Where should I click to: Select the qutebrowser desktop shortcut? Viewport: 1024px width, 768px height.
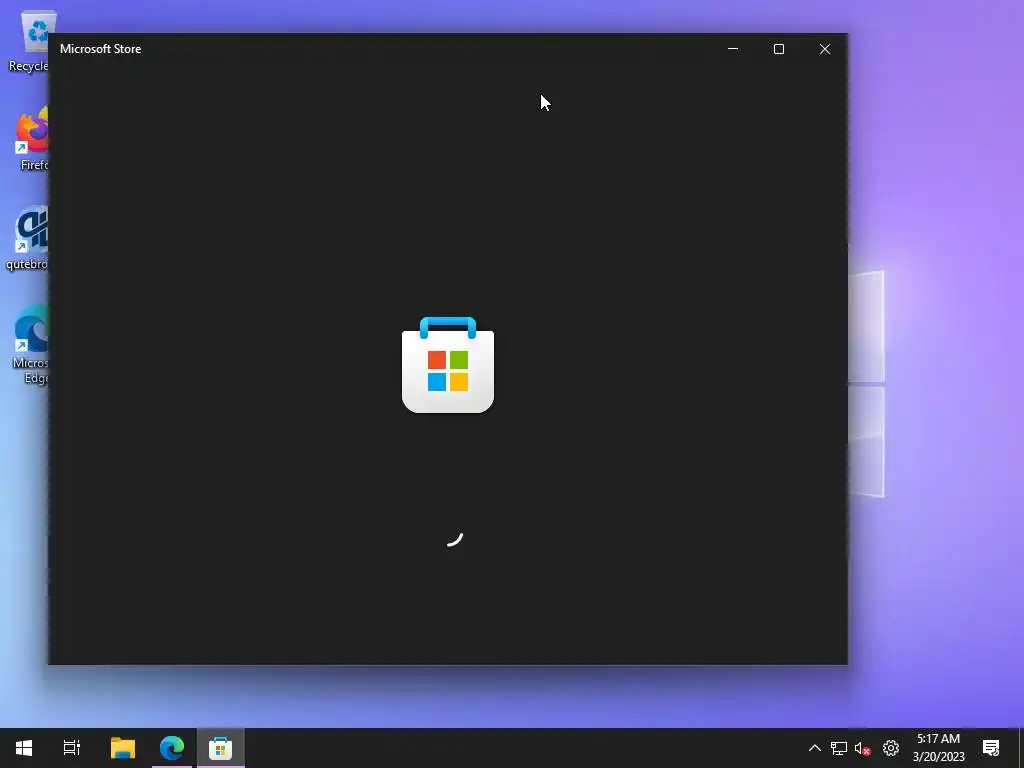coord(27,238)
